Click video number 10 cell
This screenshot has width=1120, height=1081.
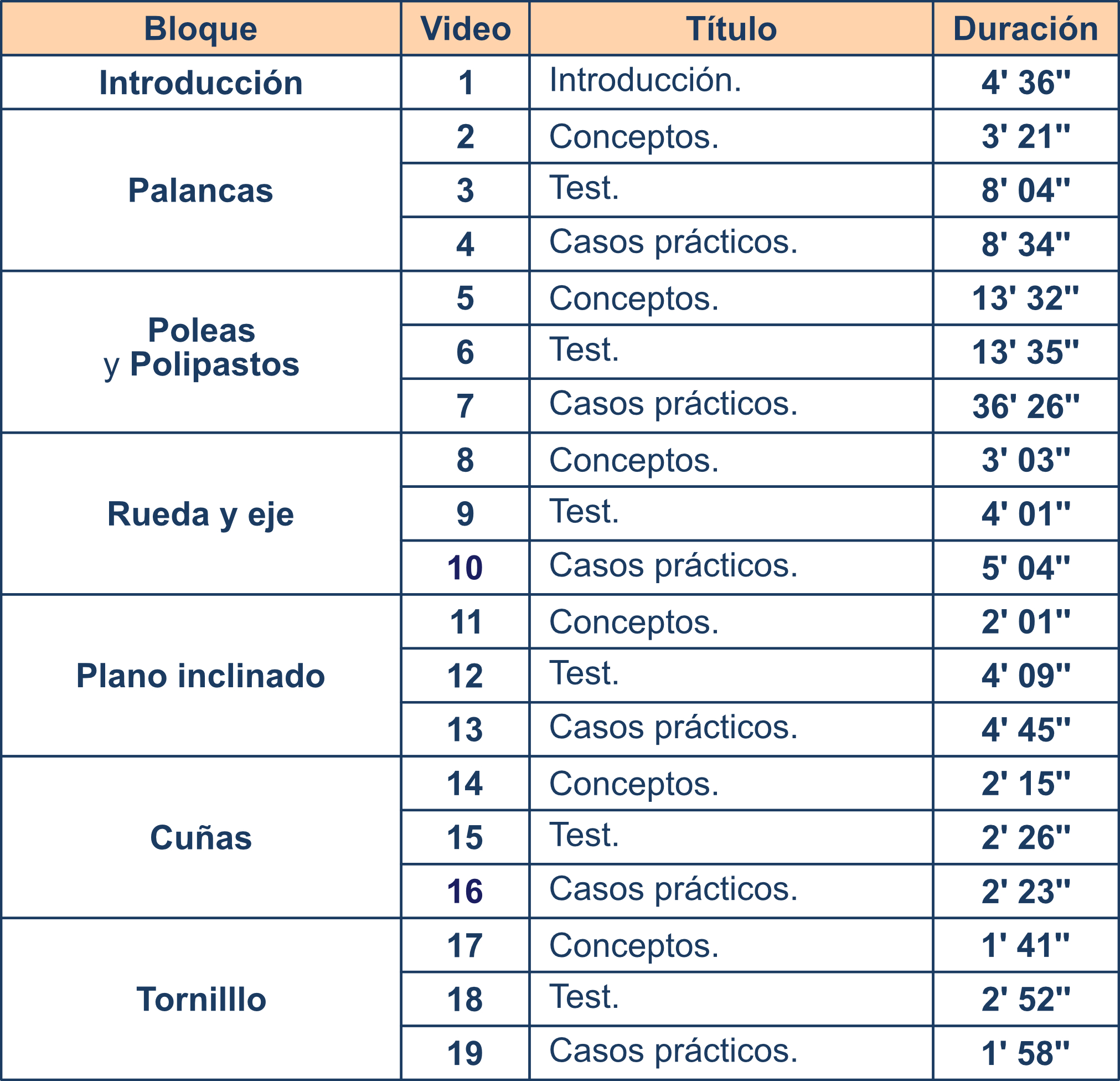[465, 568]
